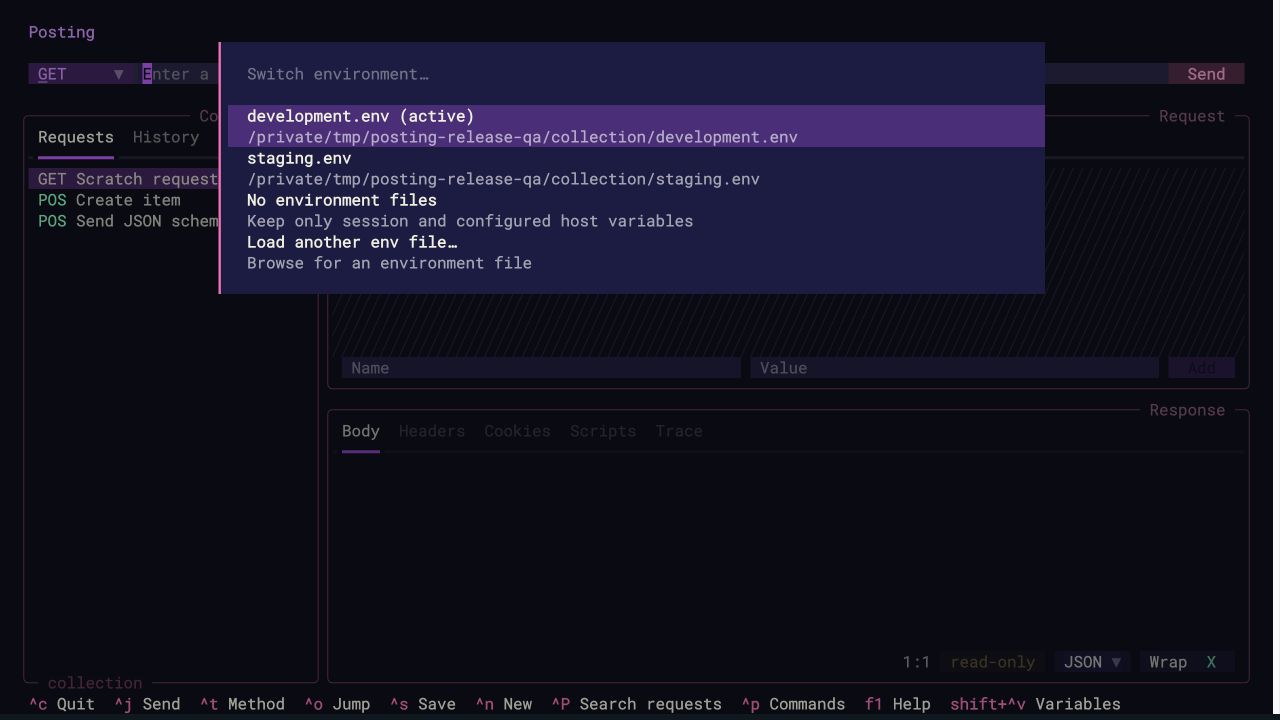1280x720 pixels.
Task: Select POS Create item request
Action: (x=124, y=200)
